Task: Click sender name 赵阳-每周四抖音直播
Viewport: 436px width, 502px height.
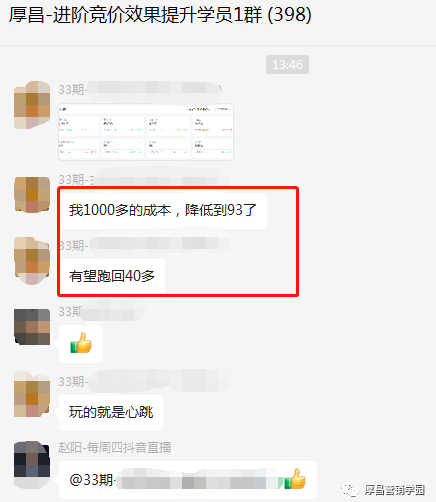Action: [x=115, y=447]
